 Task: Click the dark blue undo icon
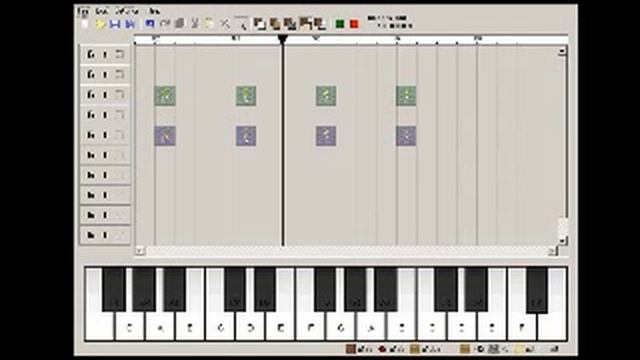click(150, 24)
